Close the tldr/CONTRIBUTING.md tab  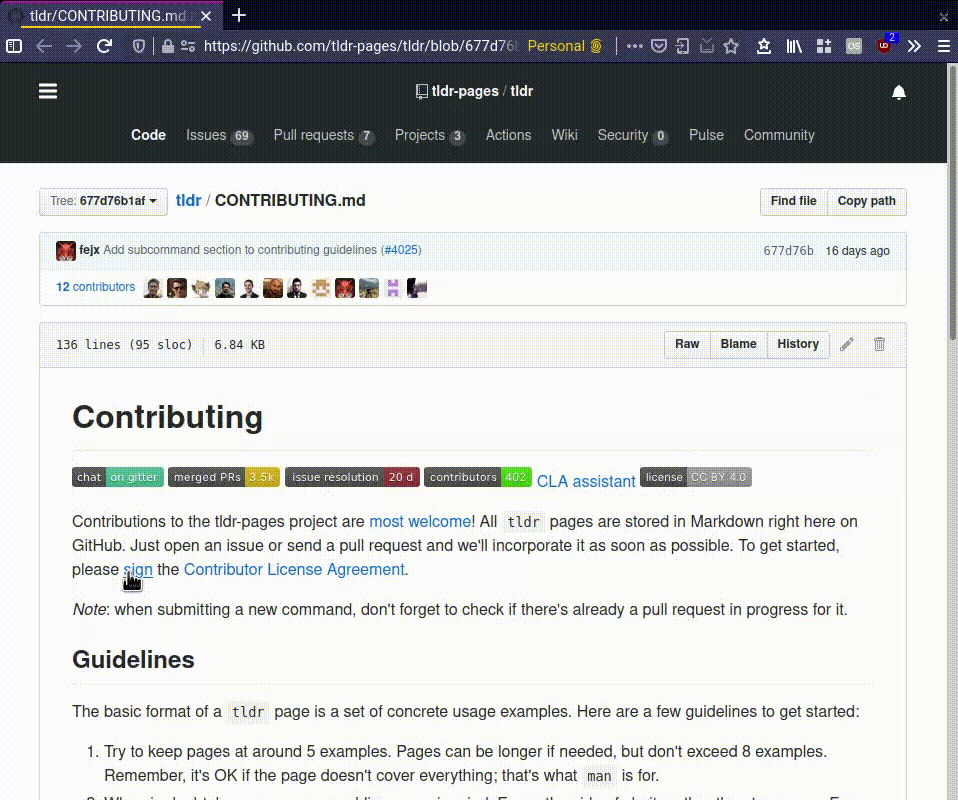(x=206, y=16)
